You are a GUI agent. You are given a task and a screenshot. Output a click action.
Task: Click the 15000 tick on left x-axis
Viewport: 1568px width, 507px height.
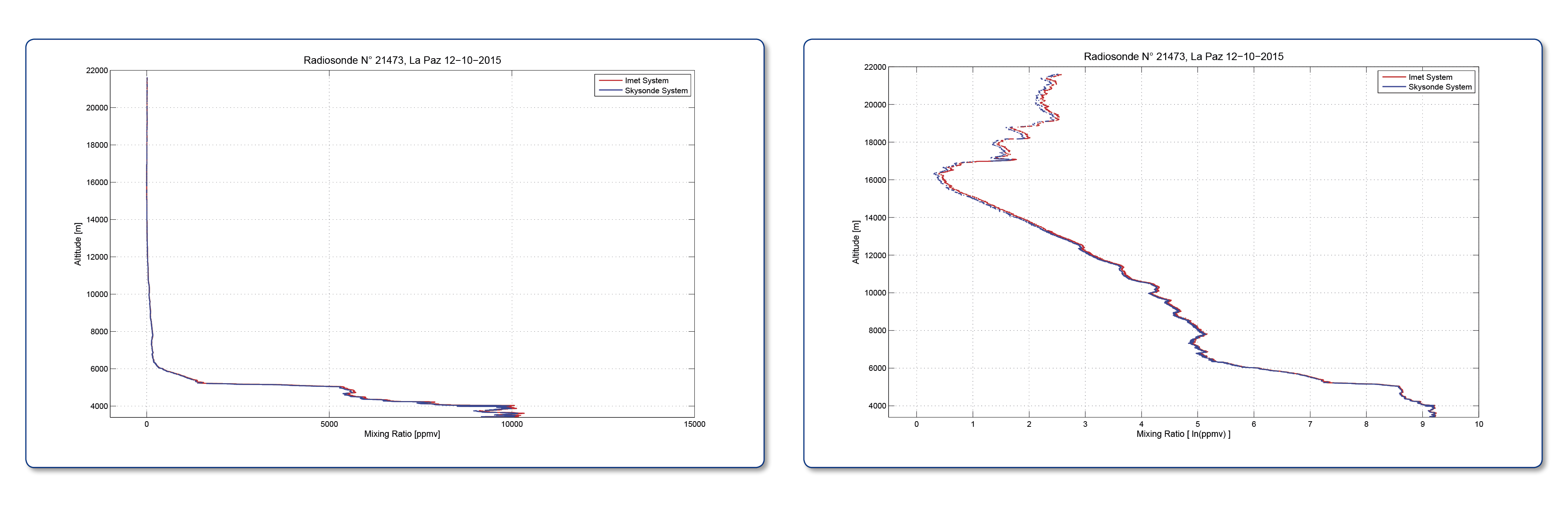pos(694,424)
